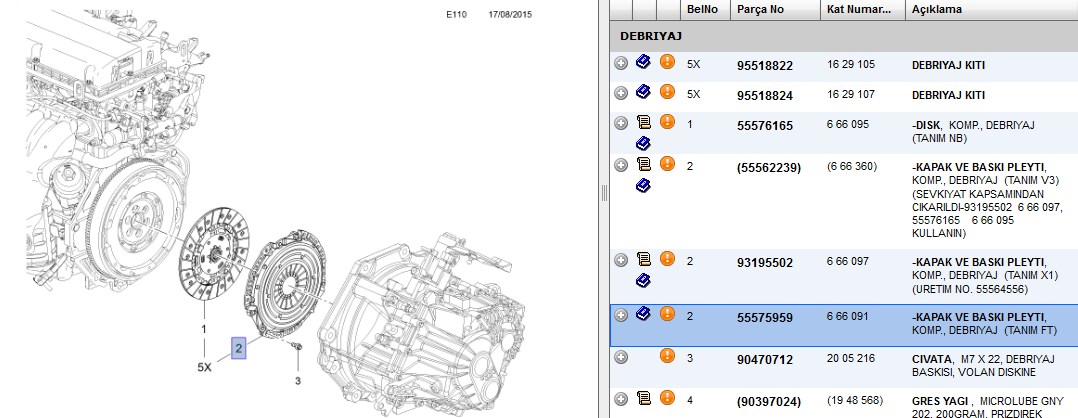Viewport: 1078px width, 418px height.
Task: Expand plus icon for part 95518822
Action: [x=621, y=63]
